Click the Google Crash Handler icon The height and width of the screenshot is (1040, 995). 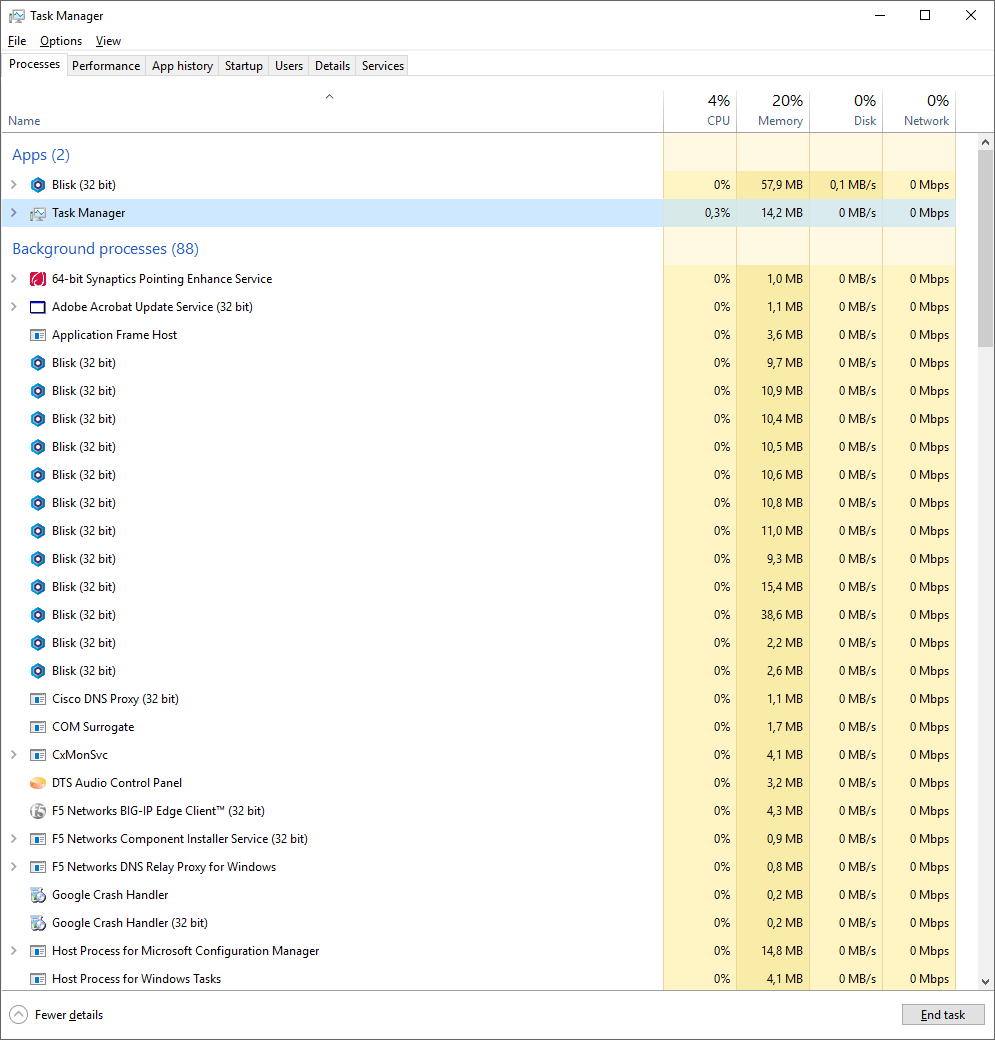click(37, 894)
